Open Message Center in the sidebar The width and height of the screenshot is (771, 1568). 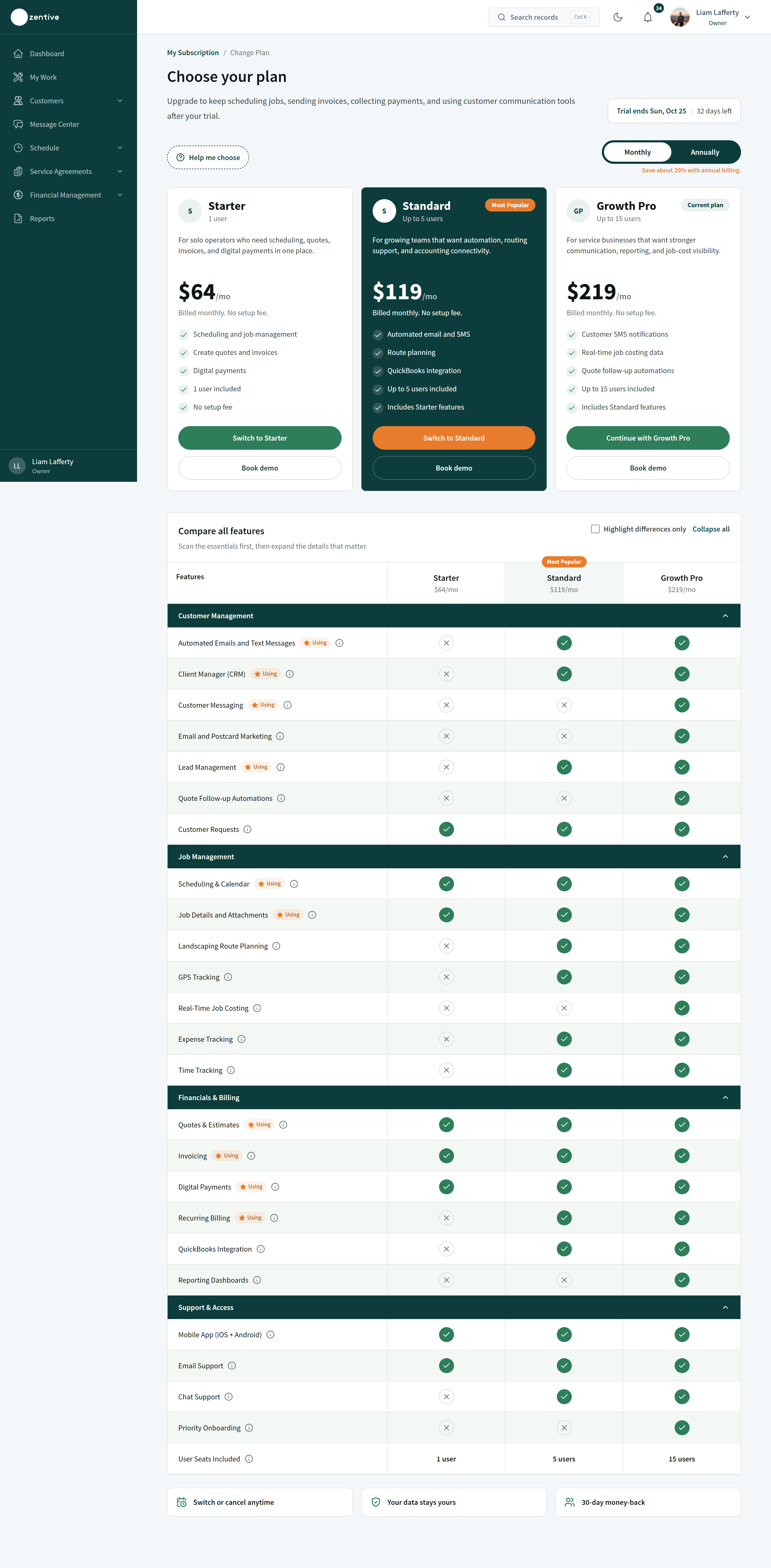click(68, 124)
